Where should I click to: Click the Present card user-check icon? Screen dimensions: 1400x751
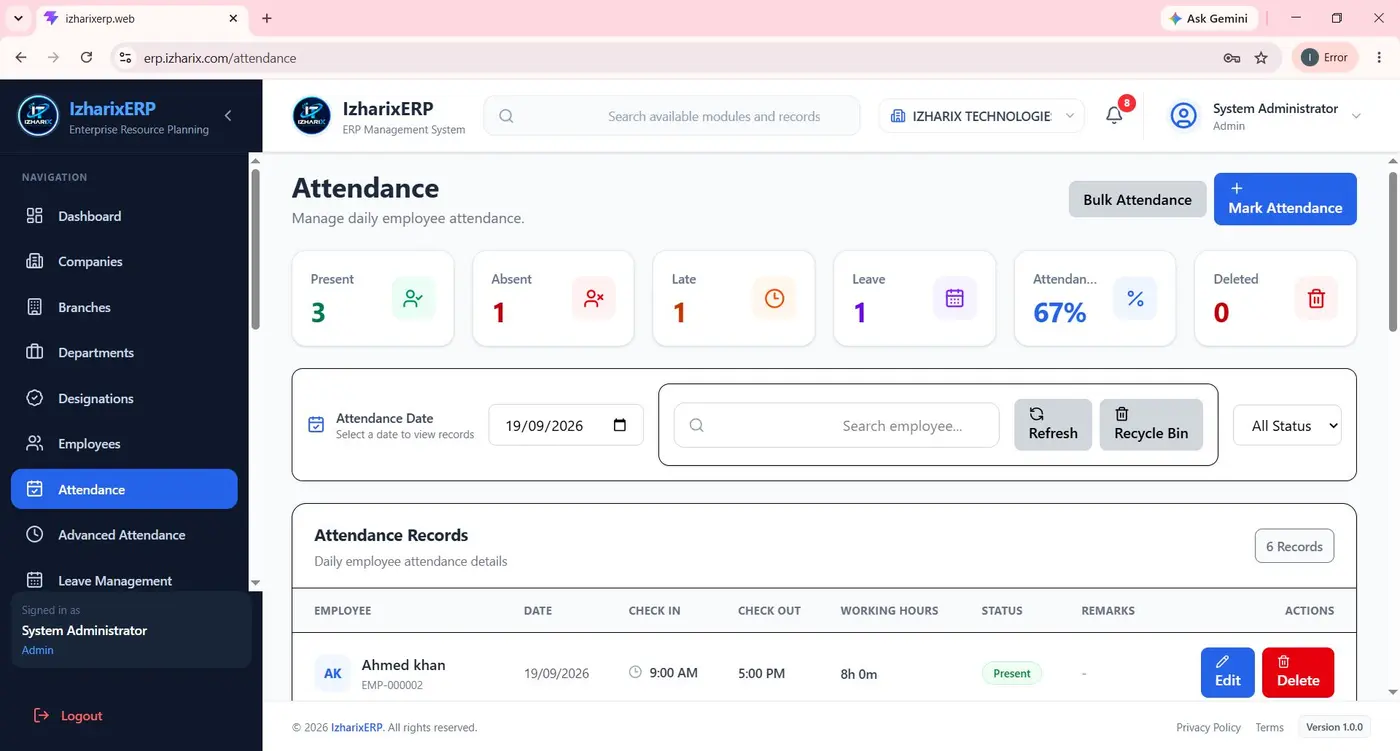(x=413, y=298)
